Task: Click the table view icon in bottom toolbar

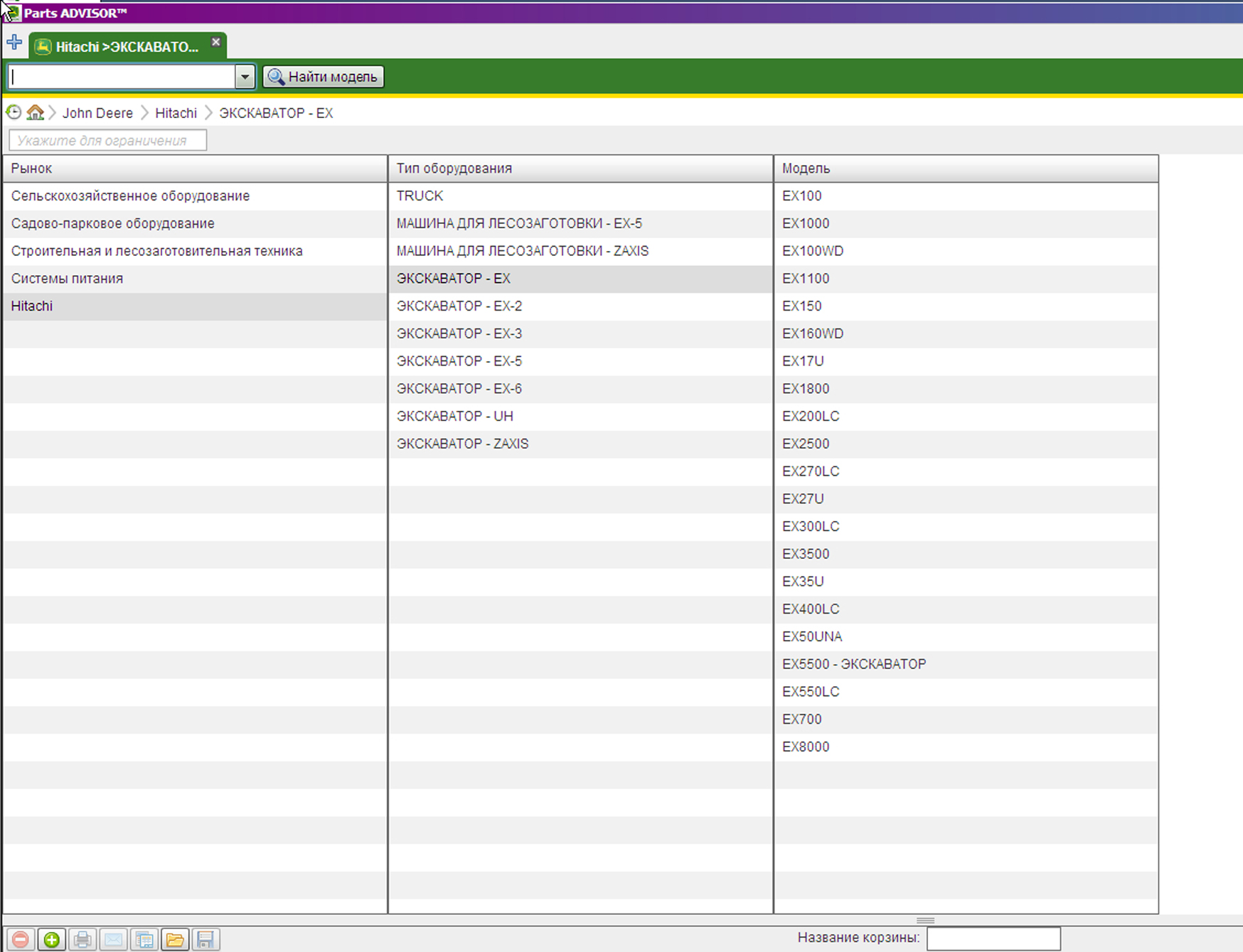Action: 144,939
